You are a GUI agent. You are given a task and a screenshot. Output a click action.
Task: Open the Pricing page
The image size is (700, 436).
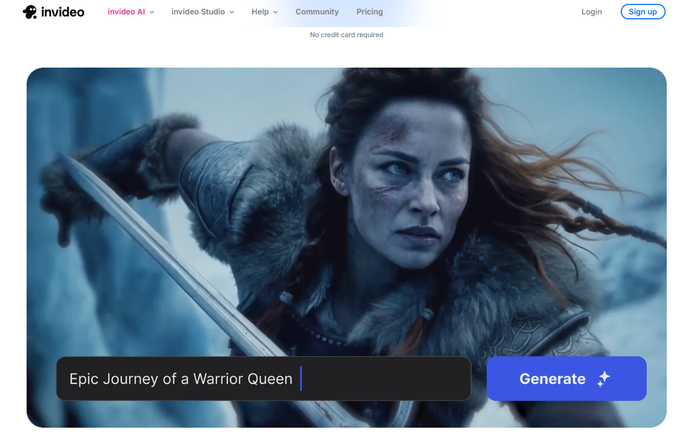click(x=369, y=12)
